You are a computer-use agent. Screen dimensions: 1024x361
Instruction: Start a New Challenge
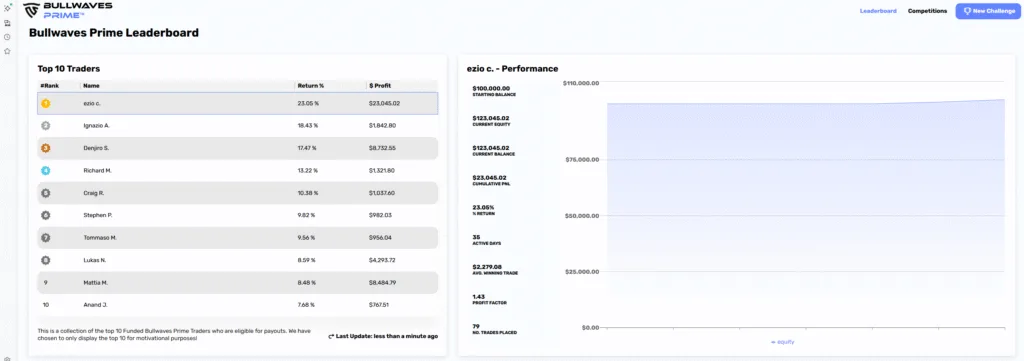(989, 11)
